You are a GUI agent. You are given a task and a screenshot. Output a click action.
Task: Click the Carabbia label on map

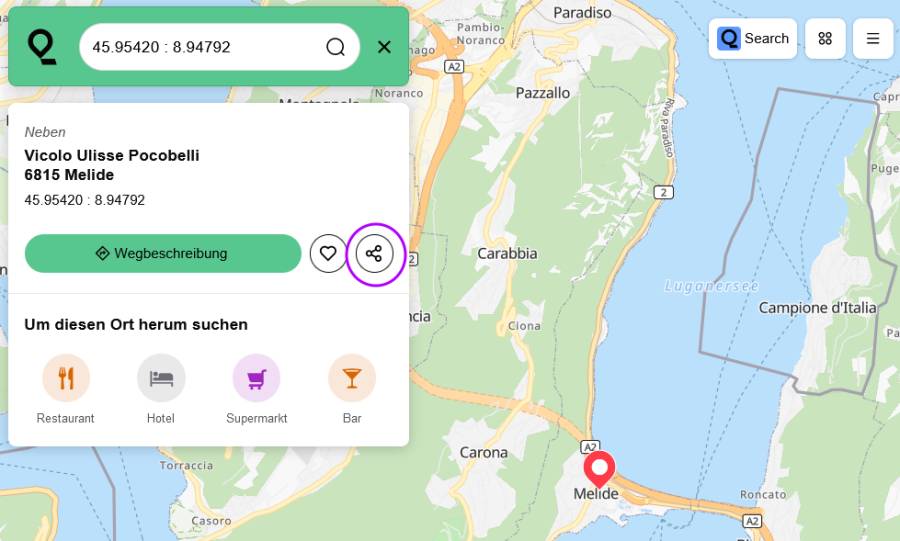pyautogui.click(x=507, y=253)
